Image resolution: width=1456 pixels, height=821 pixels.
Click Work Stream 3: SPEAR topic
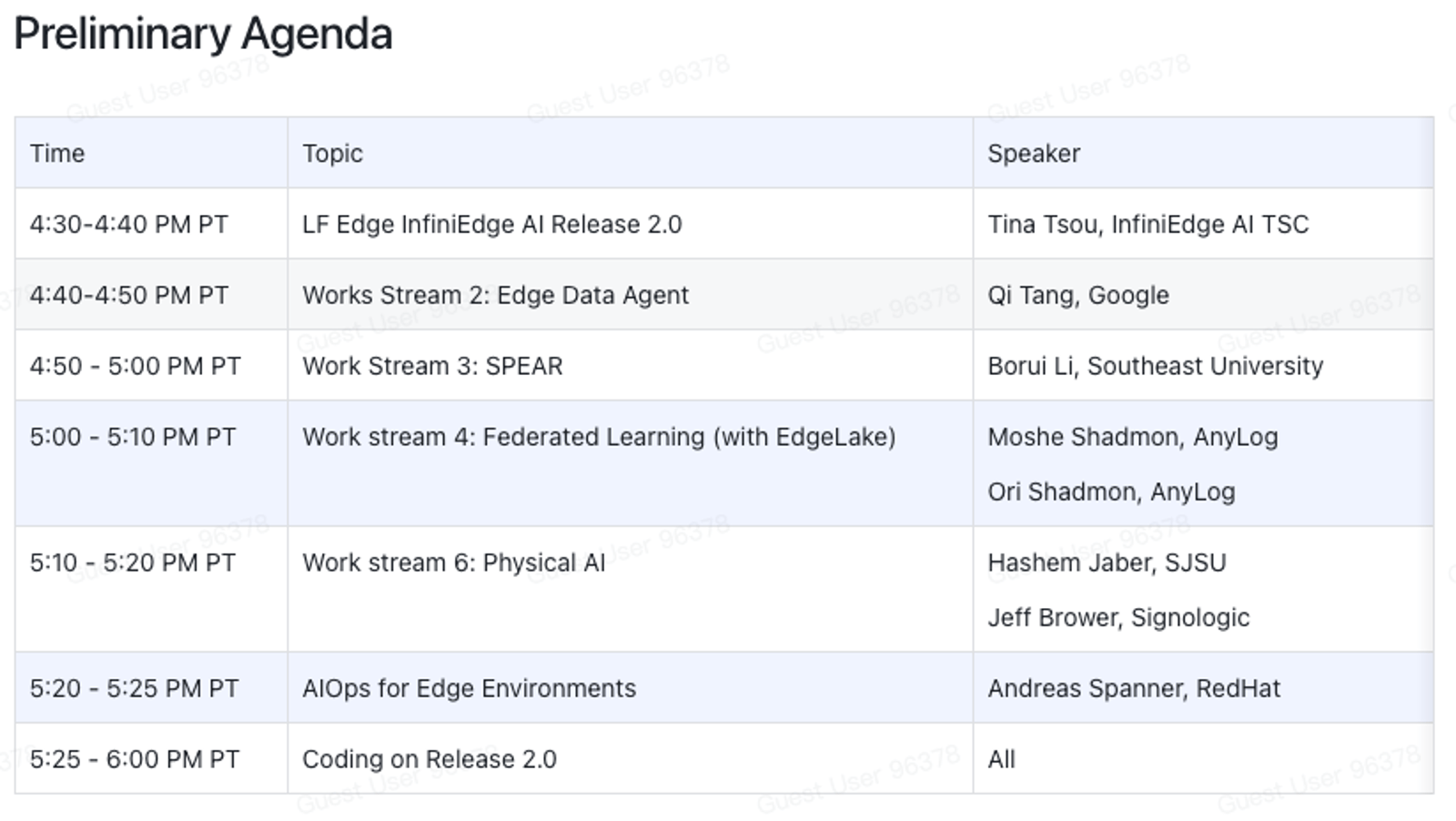point(432,366)
